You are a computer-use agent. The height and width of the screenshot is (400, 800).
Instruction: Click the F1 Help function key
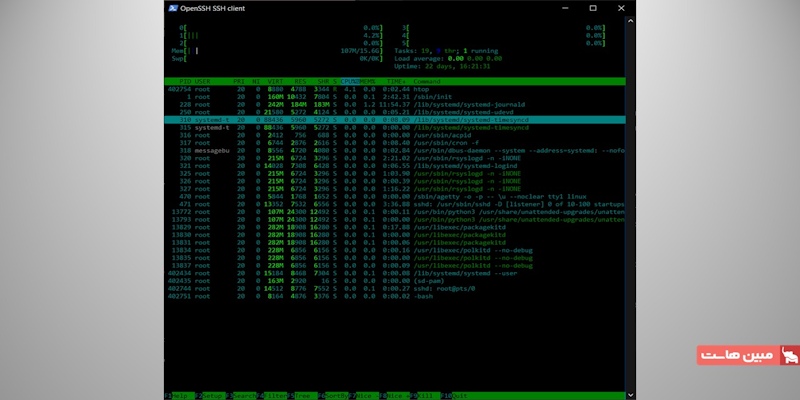point(179,396)
